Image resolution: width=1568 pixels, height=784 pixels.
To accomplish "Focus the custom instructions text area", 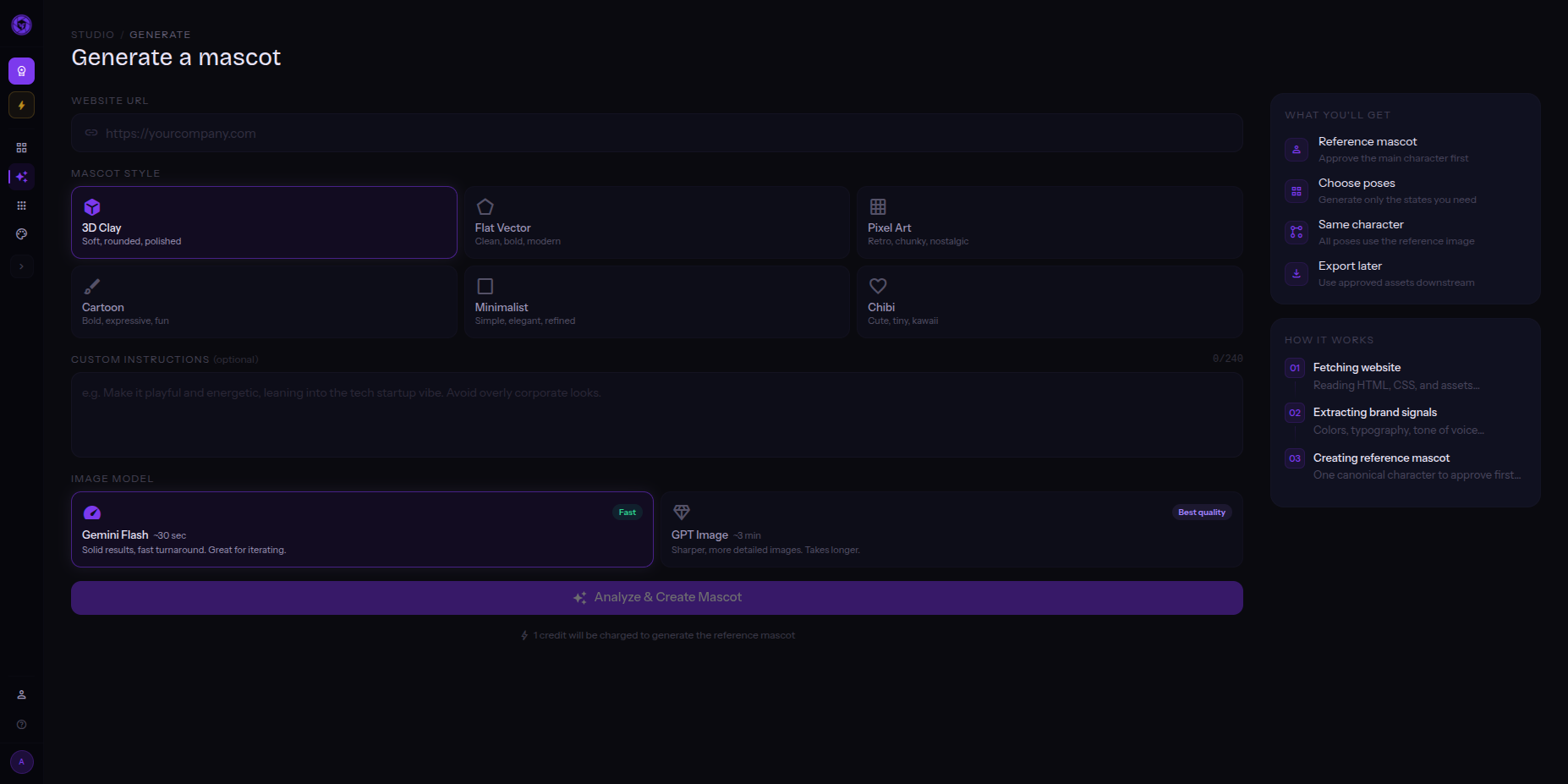I will point(656,414).
